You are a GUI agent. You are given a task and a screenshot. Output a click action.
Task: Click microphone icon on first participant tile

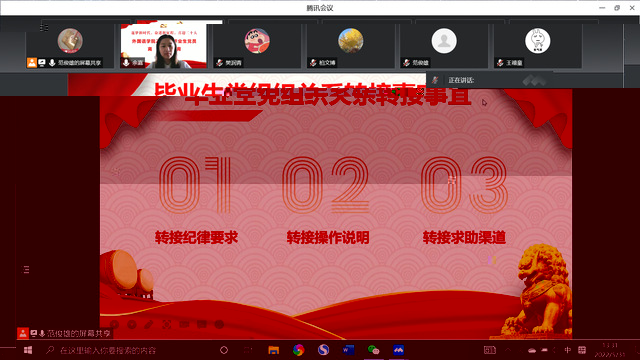52,63
